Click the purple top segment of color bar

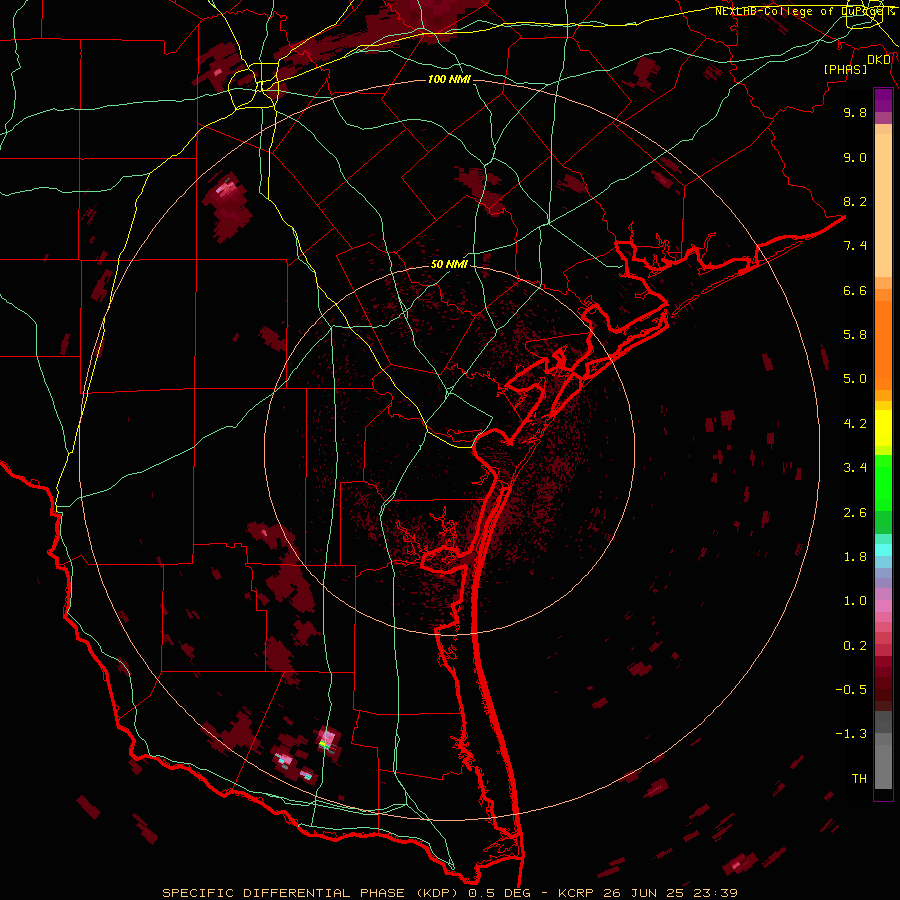tap(883, 100)
